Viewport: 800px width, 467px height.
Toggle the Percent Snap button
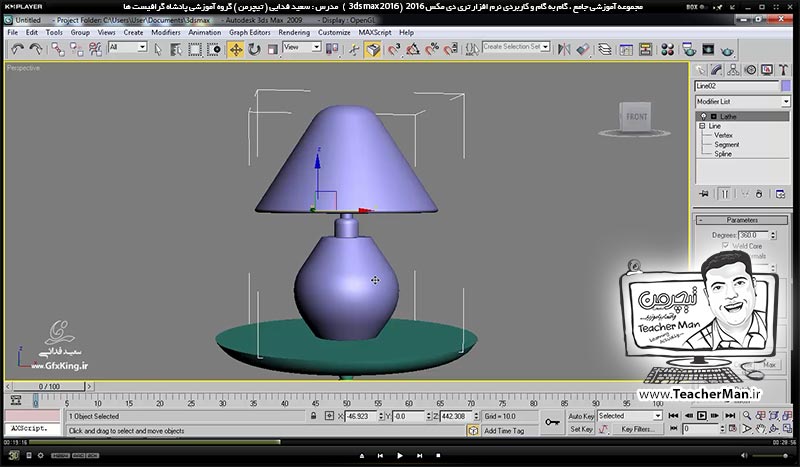(432, 50)
